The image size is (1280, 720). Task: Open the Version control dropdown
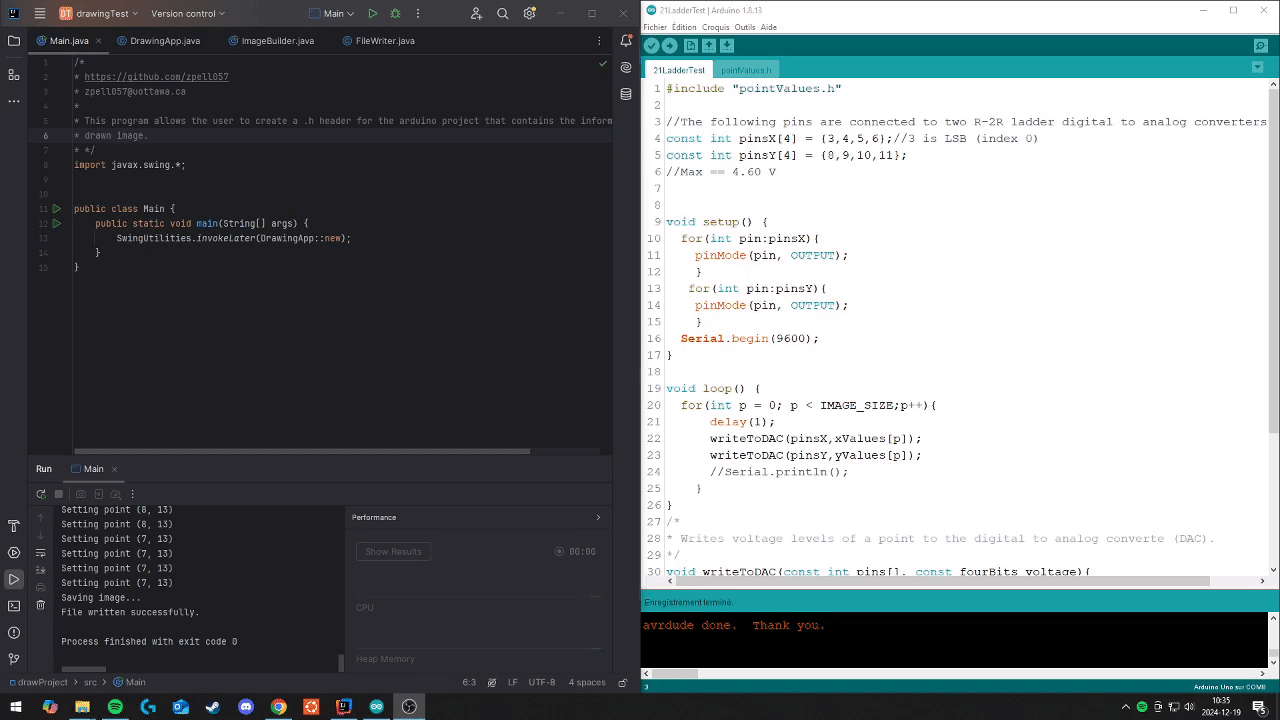point(188,14)
